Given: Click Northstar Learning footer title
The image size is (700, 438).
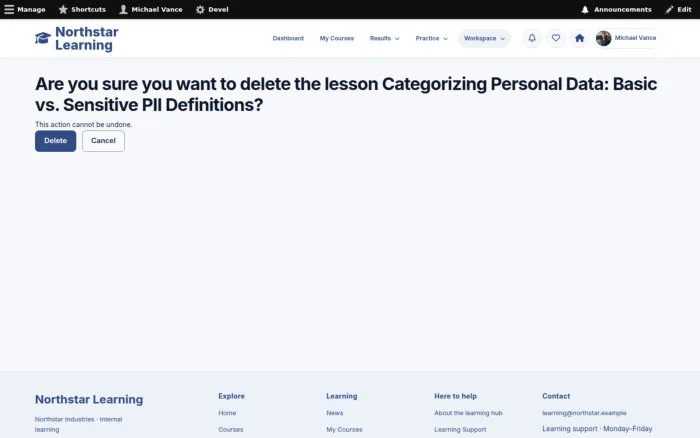Looking at the screenshot, I should coord(89,399).
